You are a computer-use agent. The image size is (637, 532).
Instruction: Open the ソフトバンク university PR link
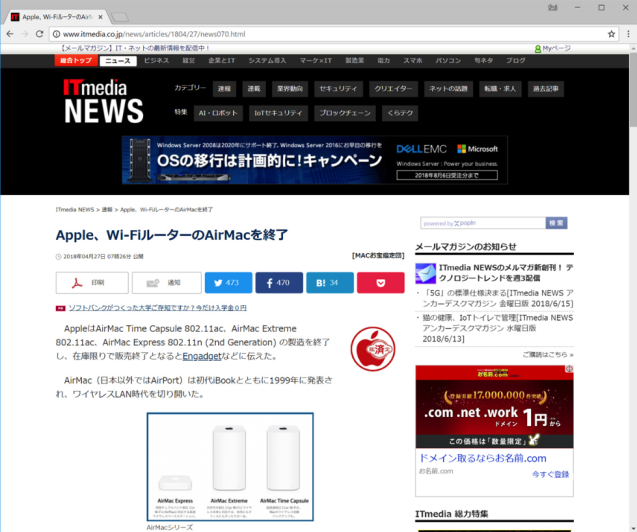pos(158,308)
